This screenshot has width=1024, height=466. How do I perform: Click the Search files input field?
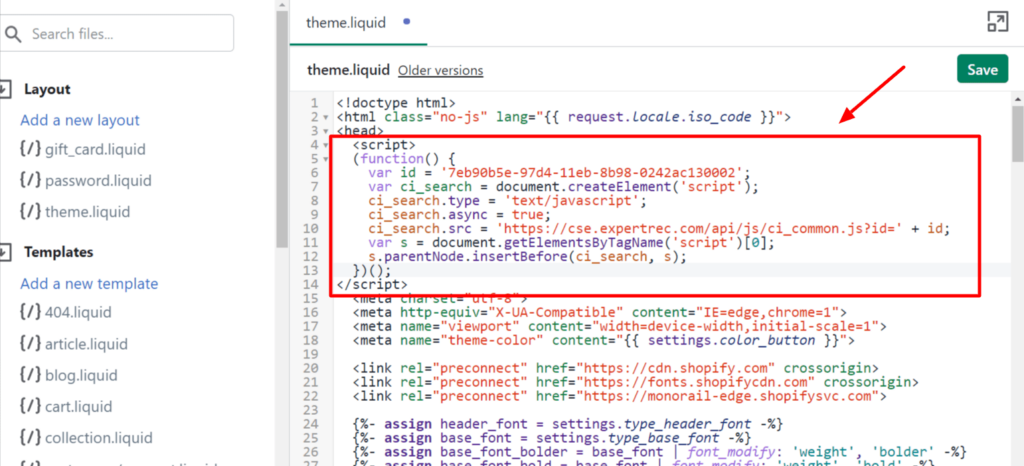click(118, 33)
